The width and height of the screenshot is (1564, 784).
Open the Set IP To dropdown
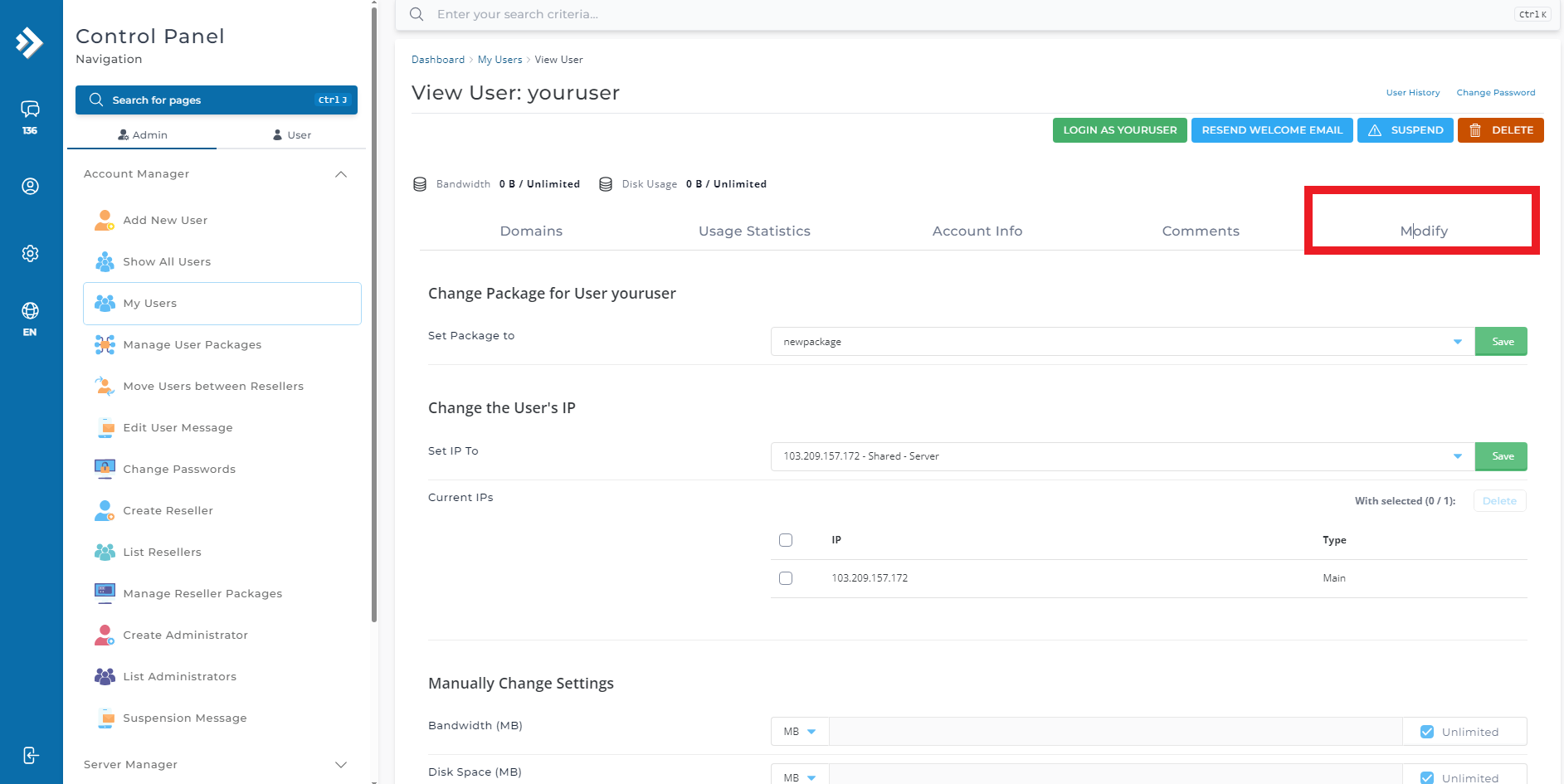point(1123,456)
